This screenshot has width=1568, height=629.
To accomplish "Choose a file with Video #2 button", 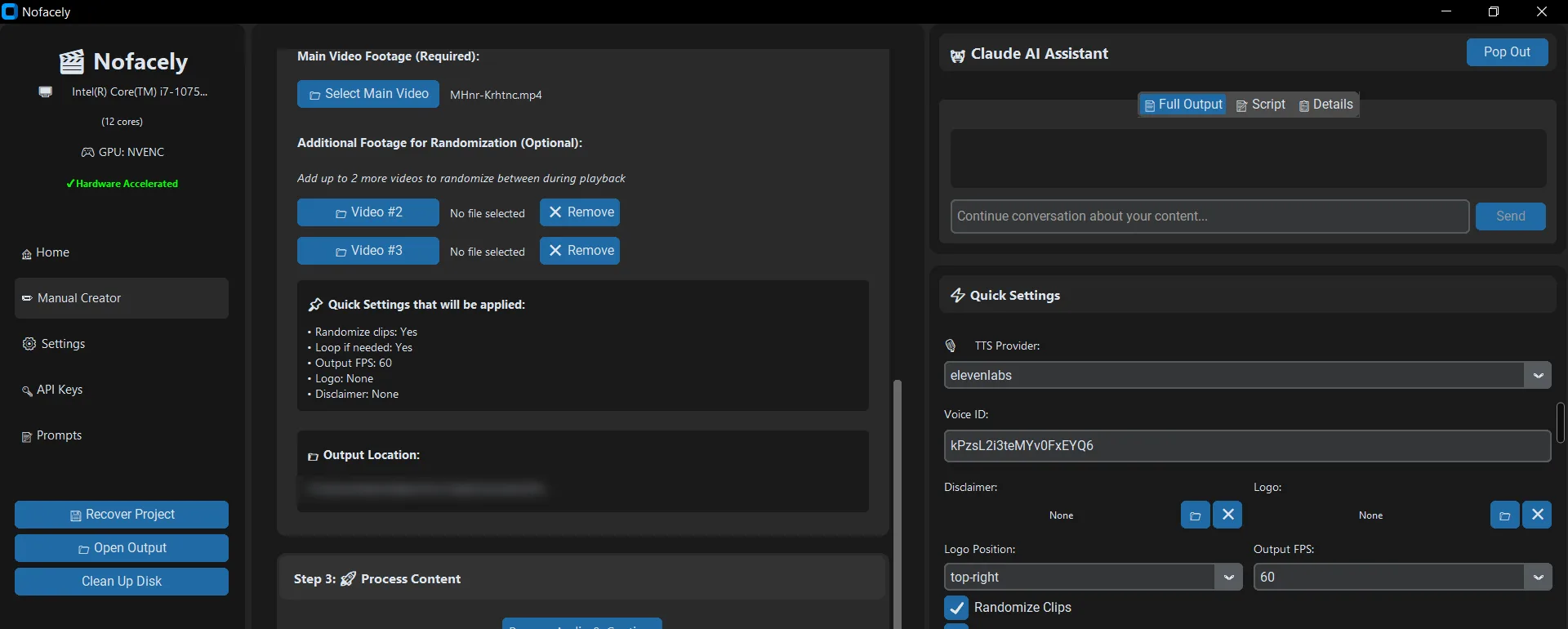I will 368,212.
